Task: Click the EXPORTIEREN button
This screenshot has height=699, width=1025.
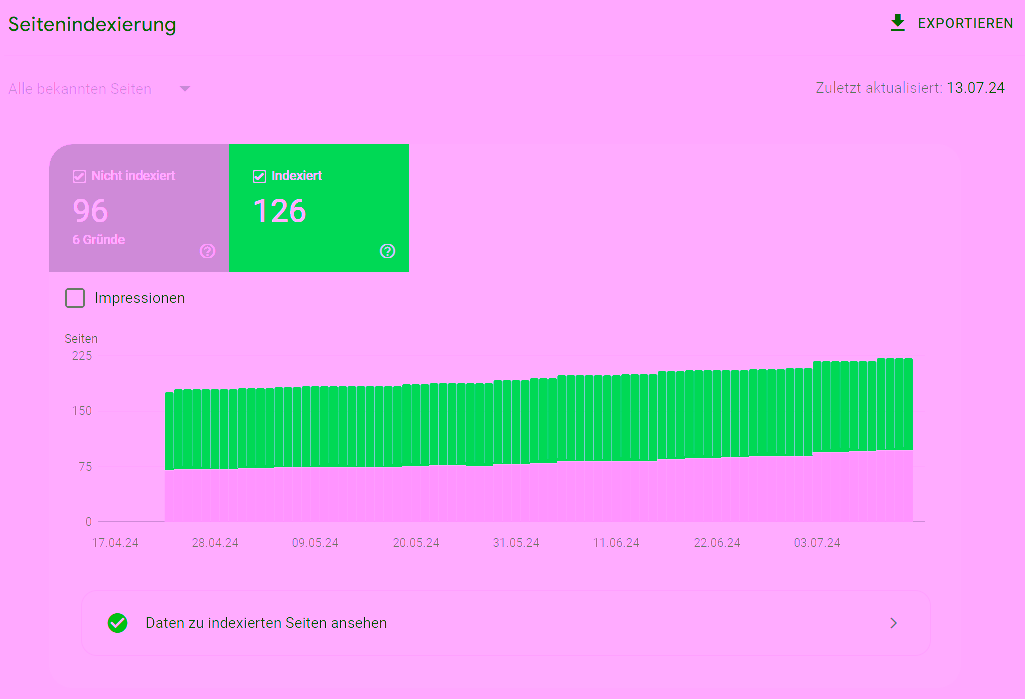Action: pos(952,22)
